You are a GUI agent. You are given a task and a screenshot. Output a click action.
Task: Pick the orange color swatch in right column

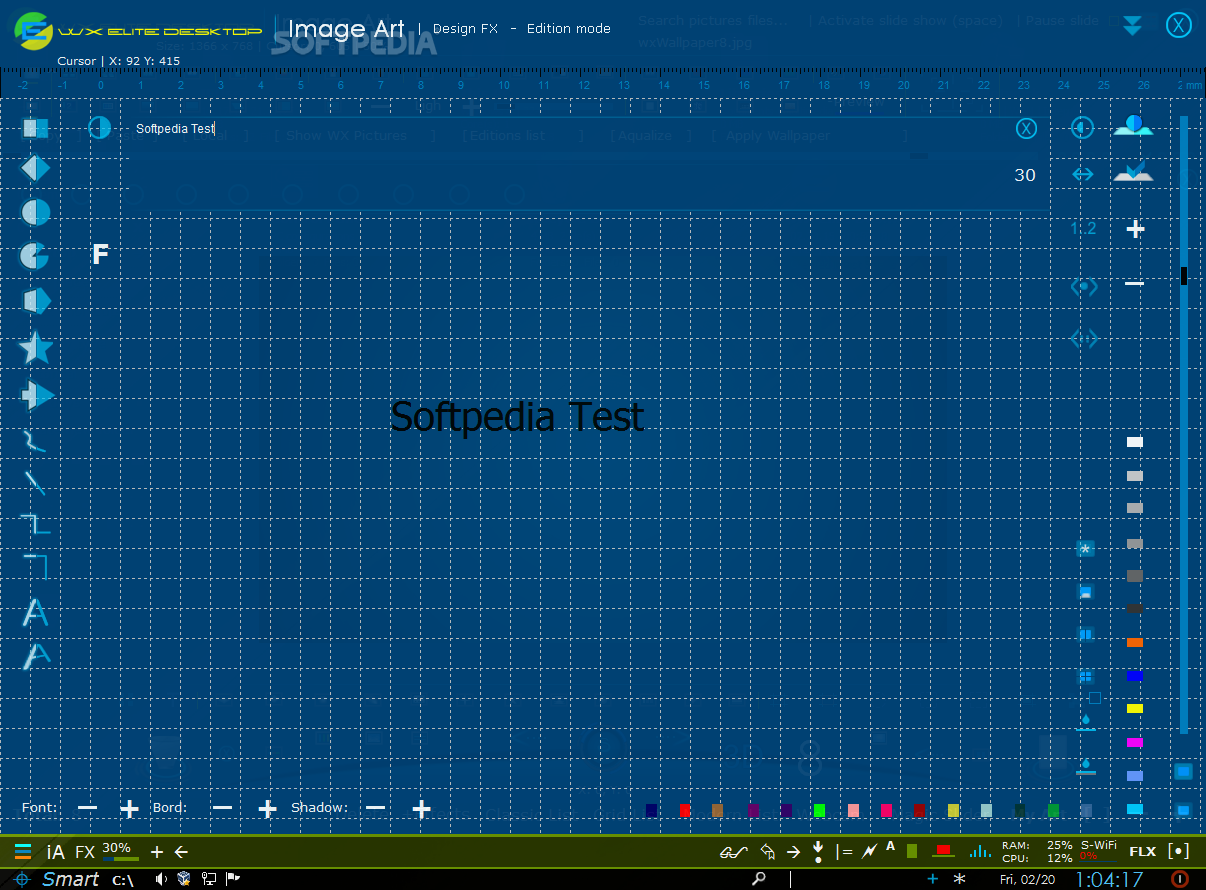coord(1134,642)
